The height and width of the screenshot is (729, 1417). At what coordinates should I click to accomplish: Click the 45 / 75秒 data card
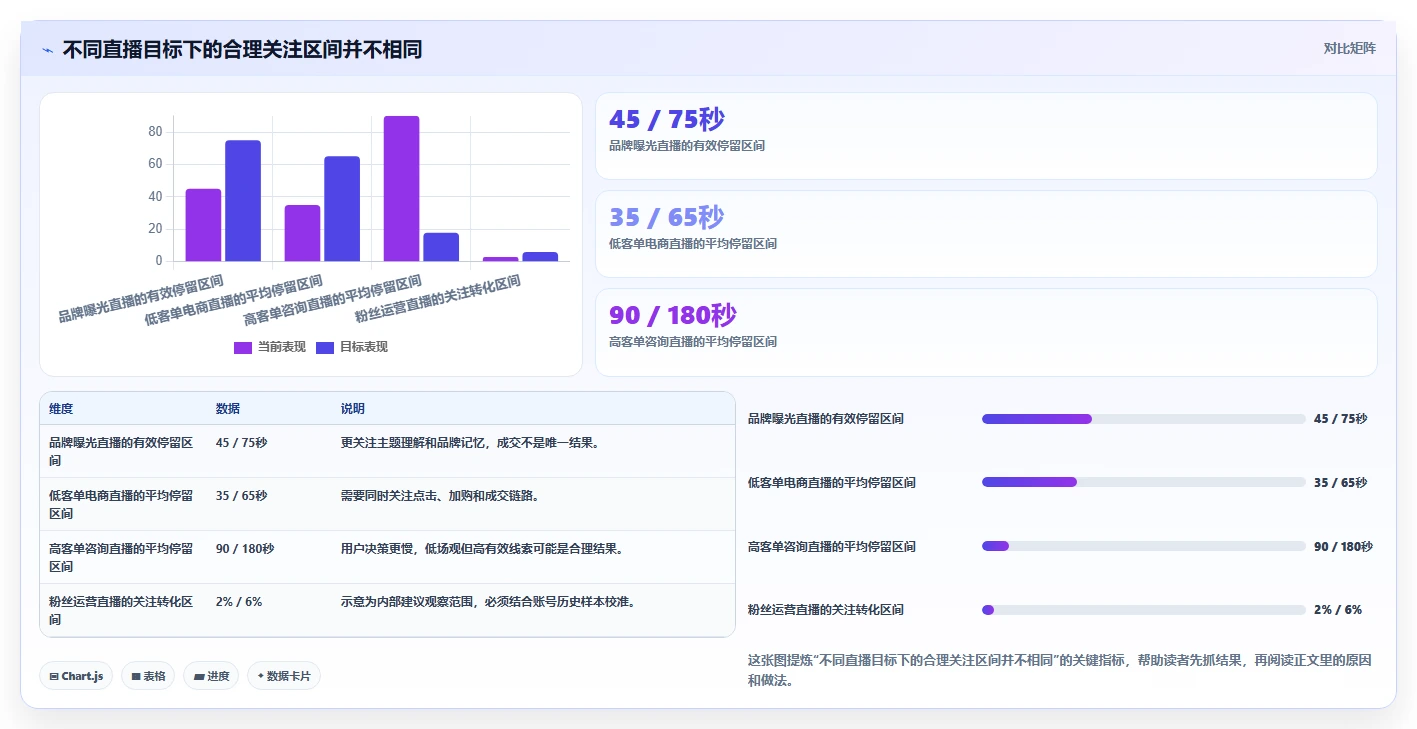(986, 136)
